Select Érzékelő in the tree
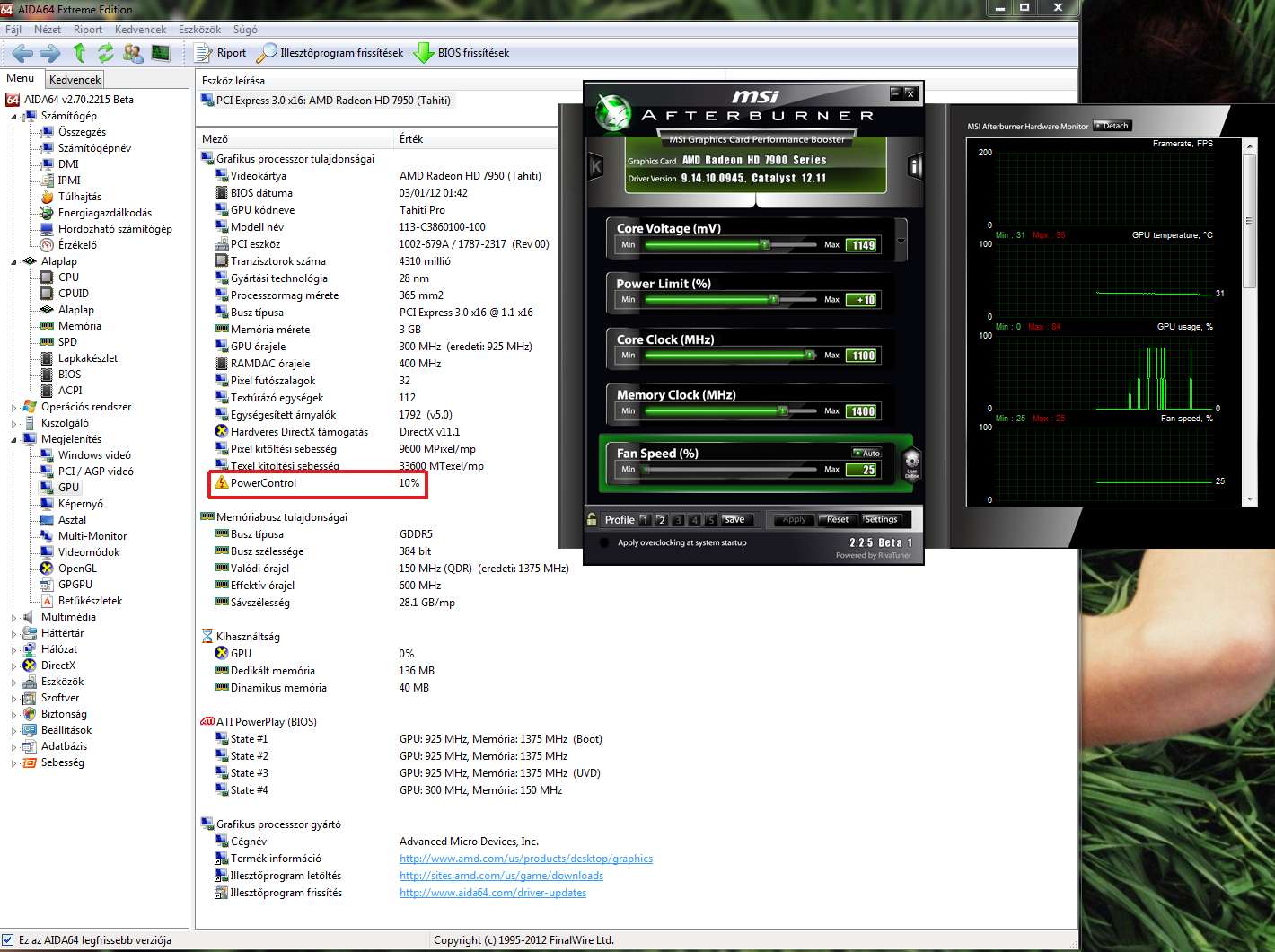The image size is (1275, 952). point(77,245)
